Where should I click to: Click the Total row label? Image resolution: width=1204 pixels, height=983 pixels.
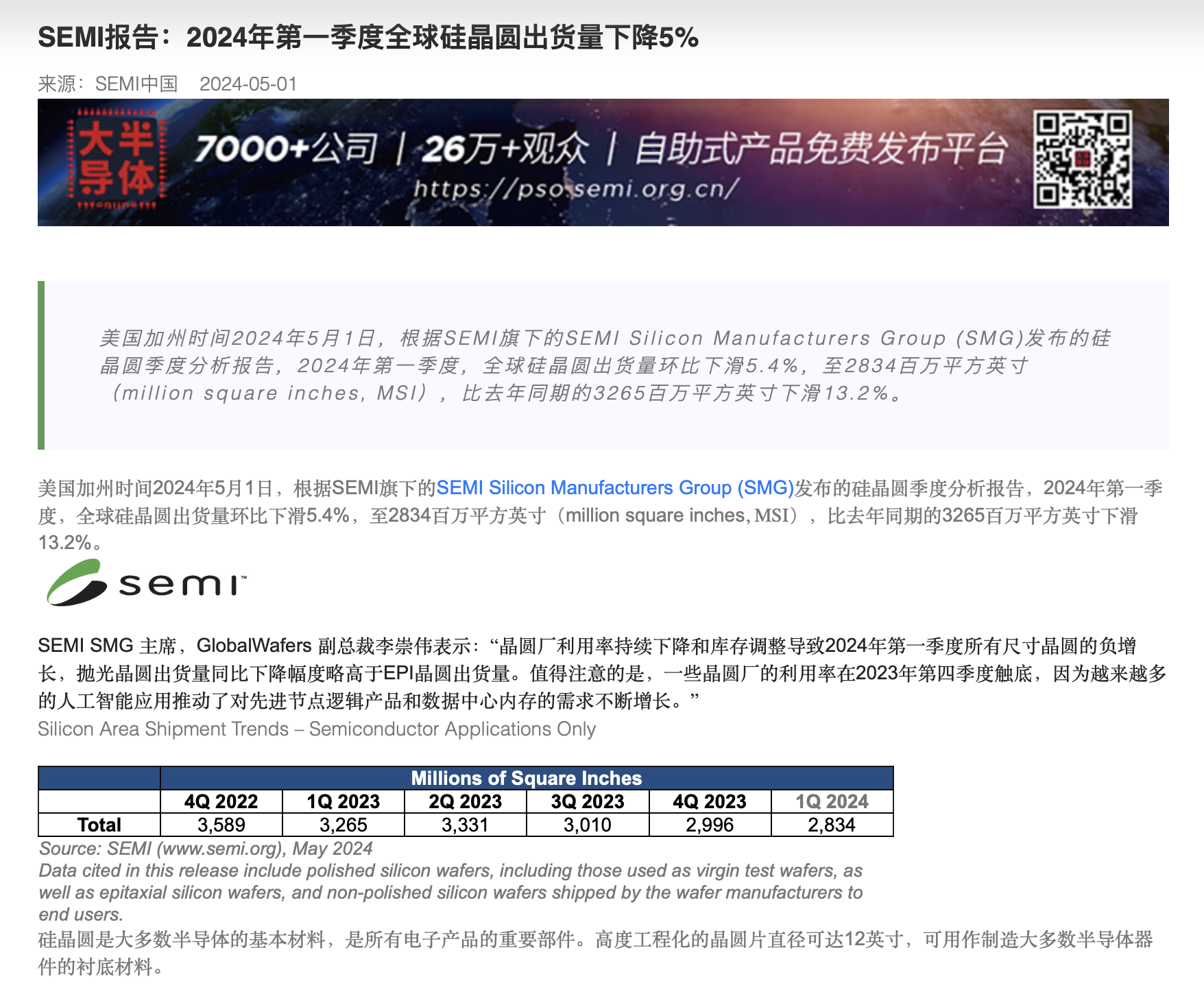99,825
